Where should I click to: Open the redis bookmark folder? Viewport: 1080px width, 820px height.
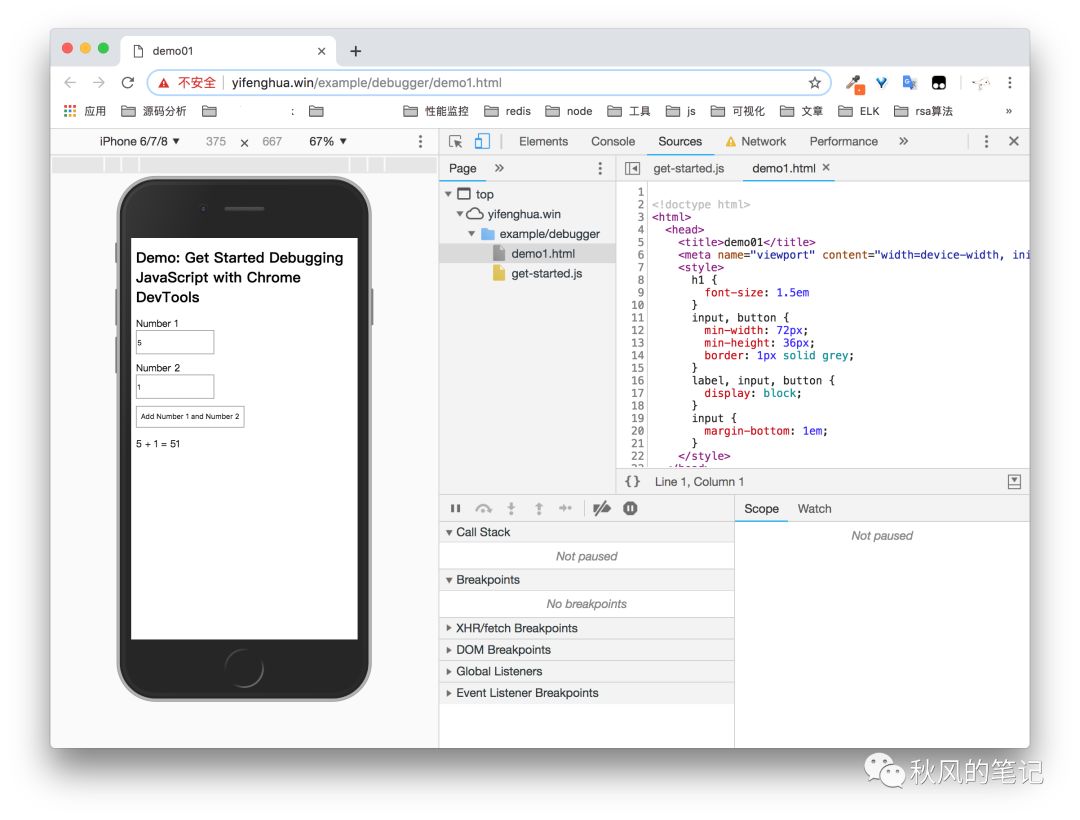coord(508,111)
